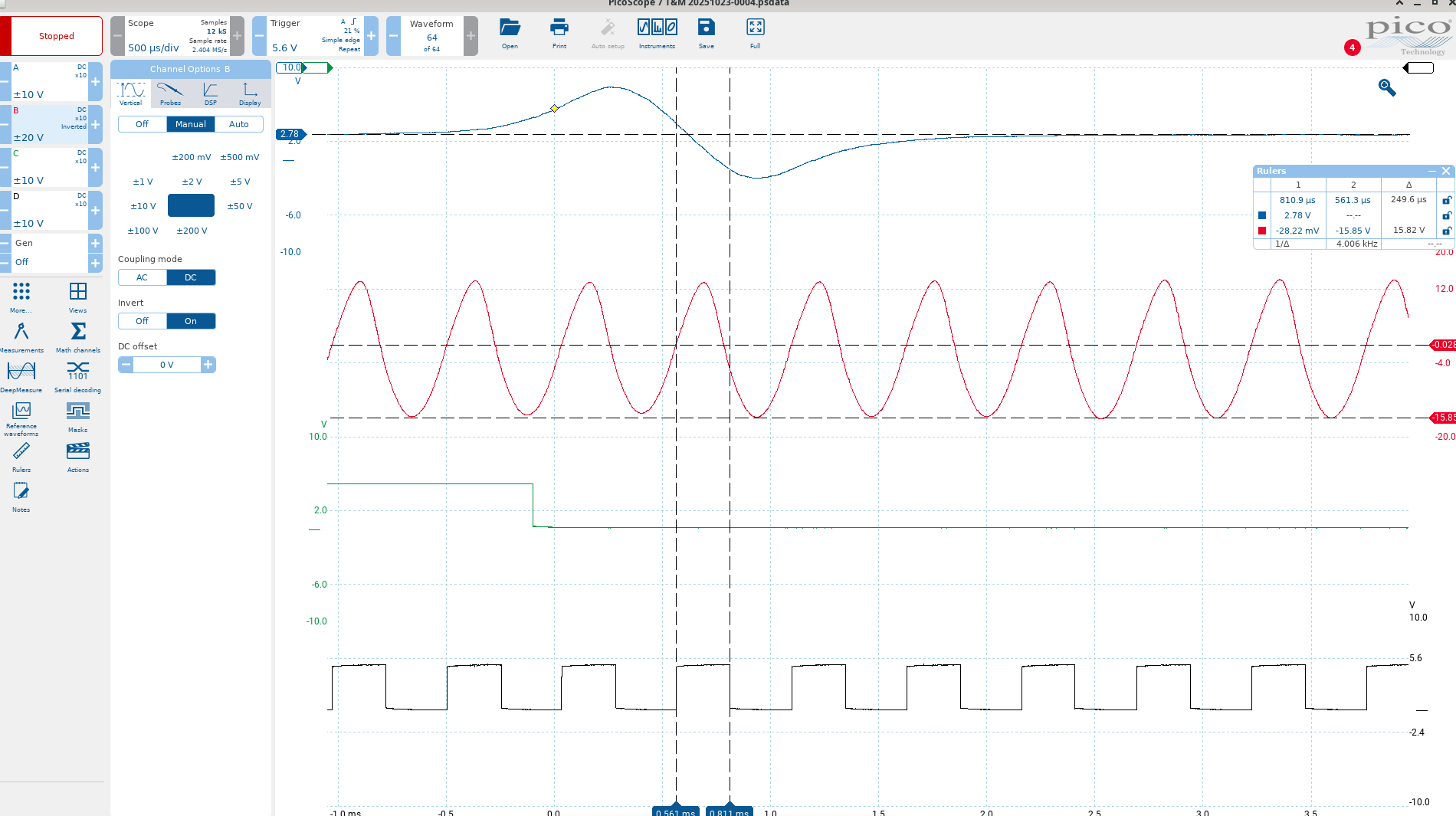Image resolution: width=1456 pixels, height=816 pixels.
Task: Choose the ±500 mV range
Action: coord(240,157)
